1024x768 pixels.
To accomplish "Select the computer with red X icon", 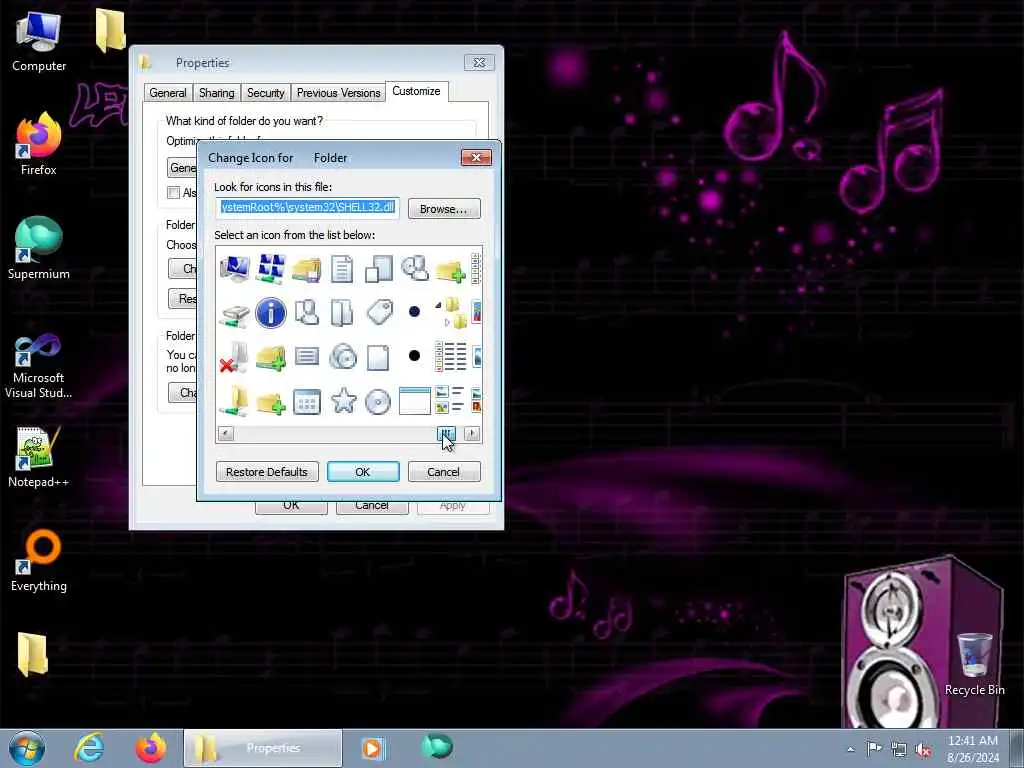I will click(234, 357).
